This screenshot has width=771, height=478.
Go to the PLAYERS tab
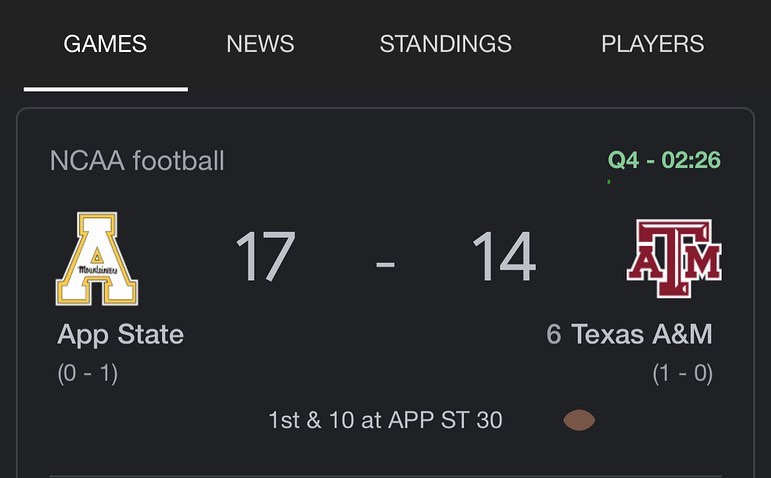652,44
